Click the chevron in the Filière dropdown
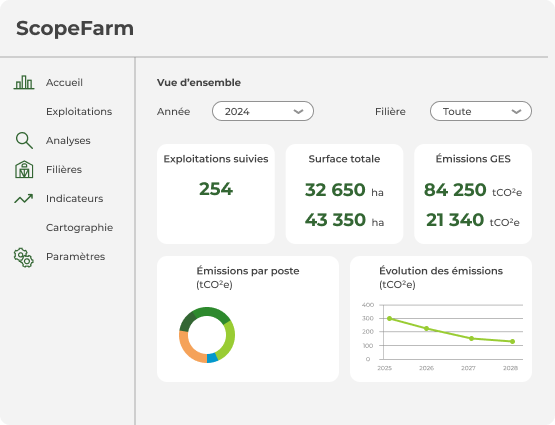Screen dimensions: 555x425 (x=516, y=111)
